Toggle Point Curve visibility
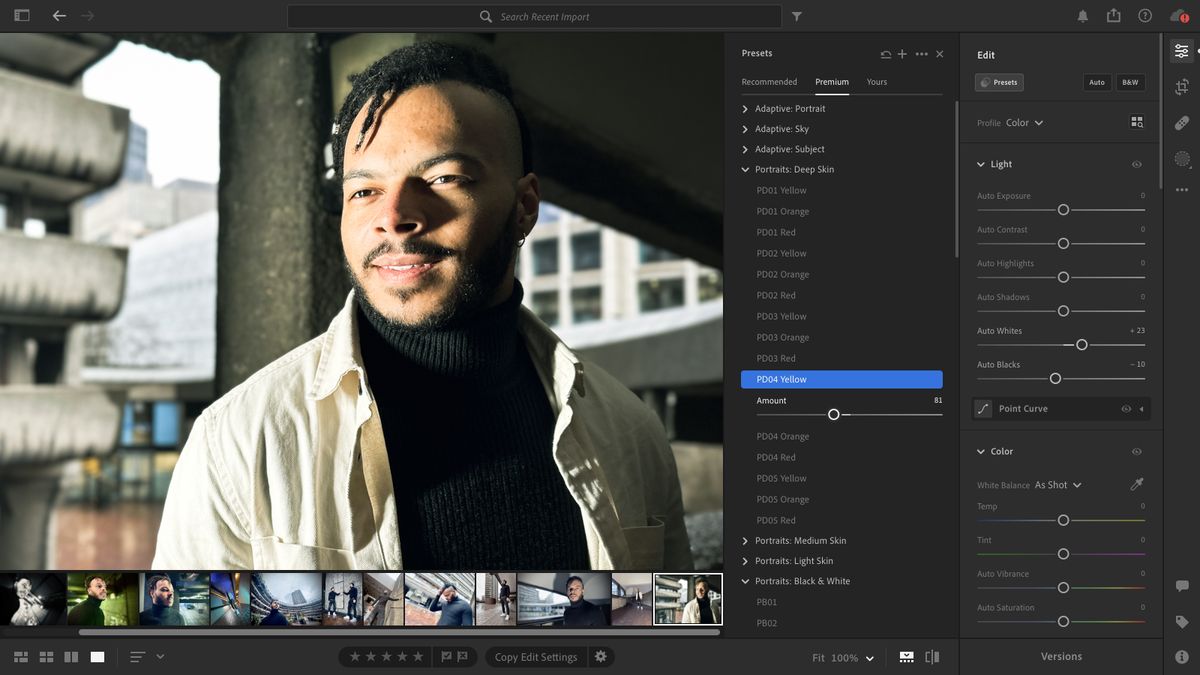 tap(1126, 408)
